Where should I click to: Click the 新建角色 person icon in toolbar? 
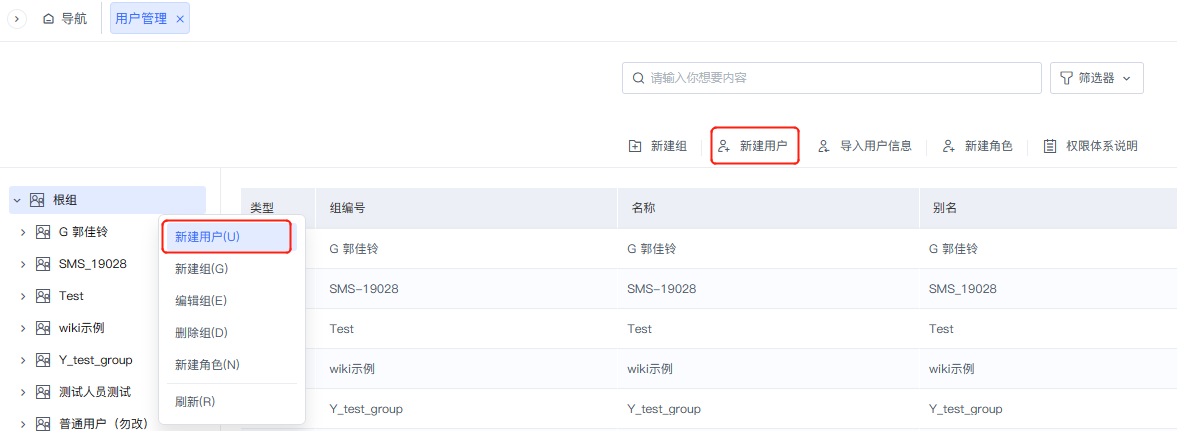point(949,146)
